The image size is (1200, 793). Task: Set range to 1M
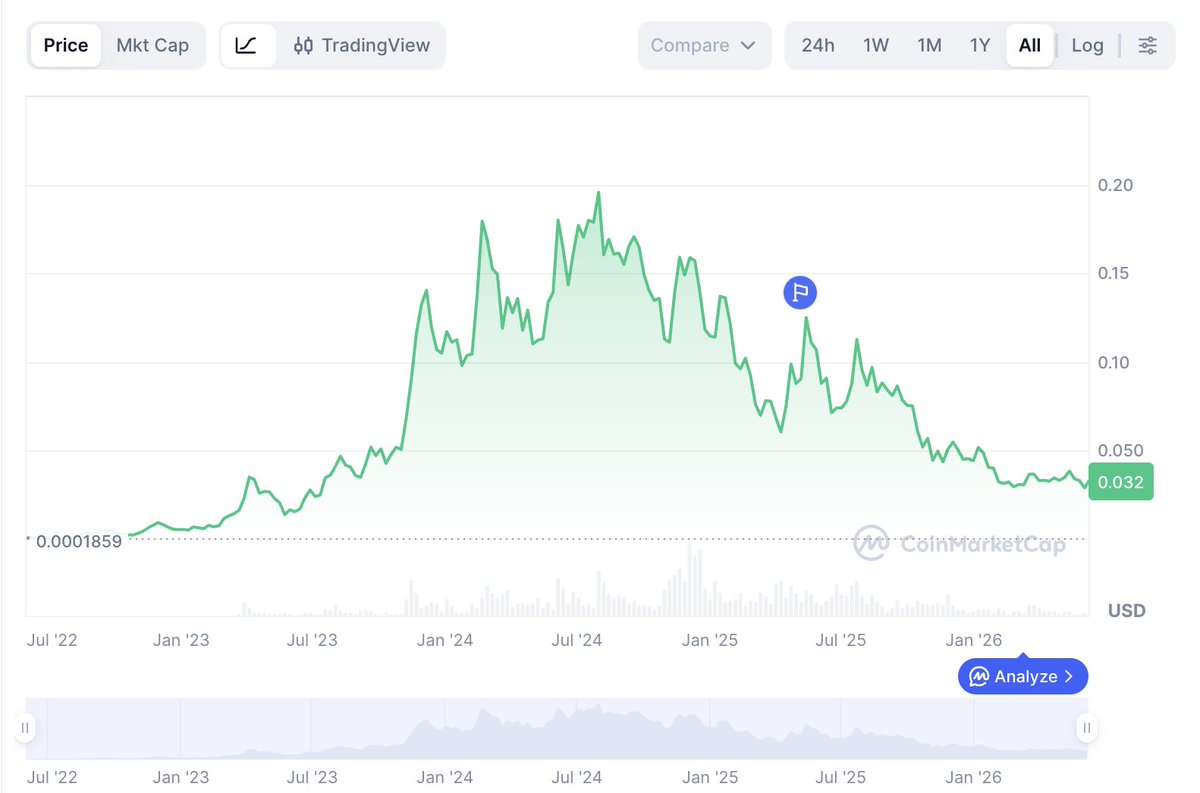pyautogui.click(x=930, y=45)
